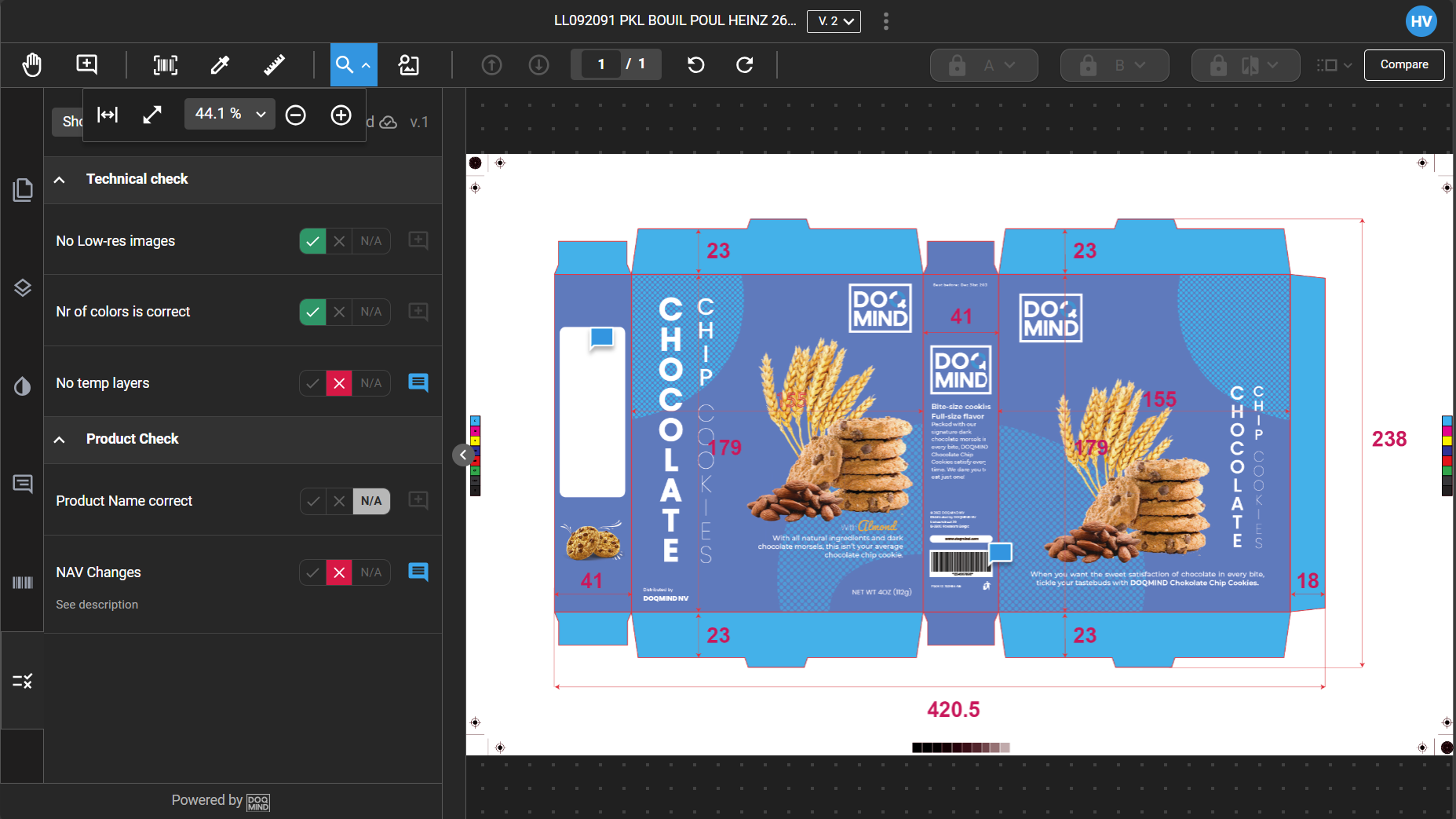This screenshot has height=819, width=1456.
Task: Open the three-dot more options menu
Action: 886,21
